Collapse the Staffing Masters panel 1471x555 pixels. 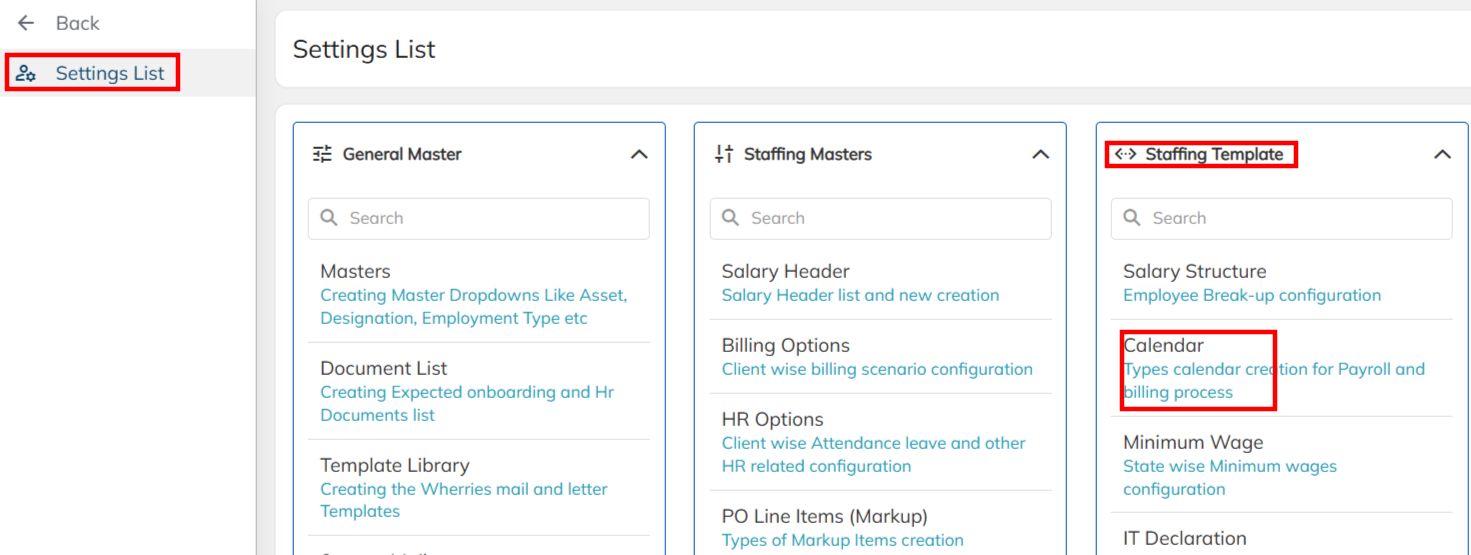click(1040, 154)
